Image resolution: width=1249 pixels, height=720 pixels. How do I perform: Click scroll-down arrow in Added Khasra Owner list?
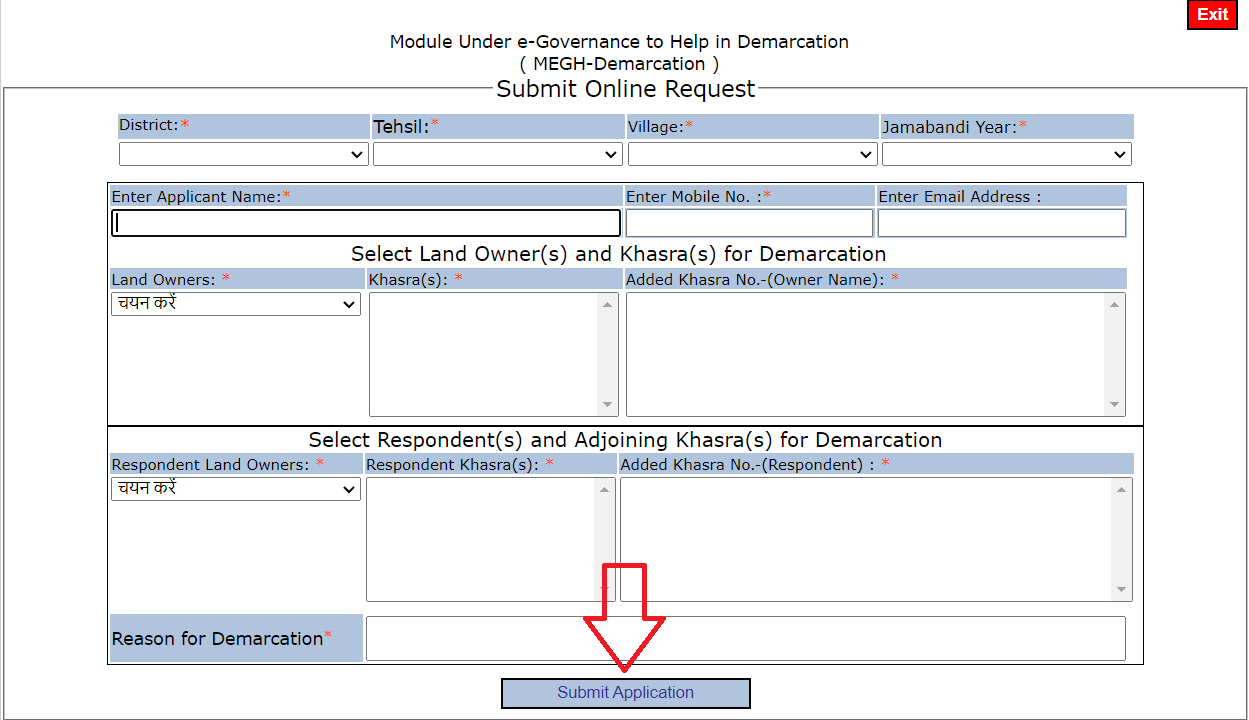(x=1114, y=405)
